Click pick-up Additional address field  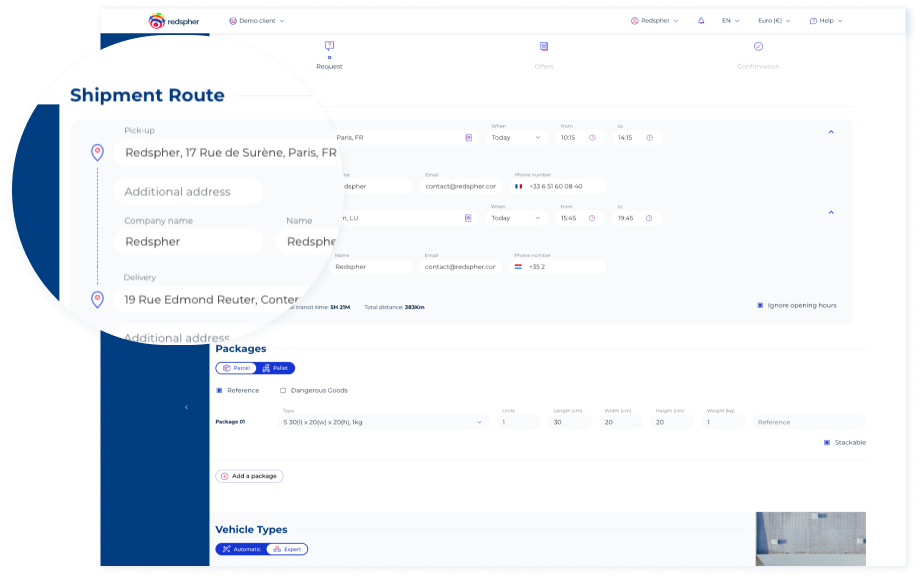click(188, 192)
